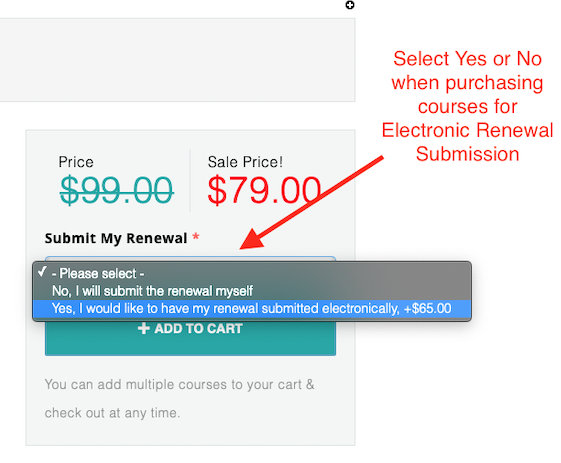Click the checkmark beside Please select

42,272
